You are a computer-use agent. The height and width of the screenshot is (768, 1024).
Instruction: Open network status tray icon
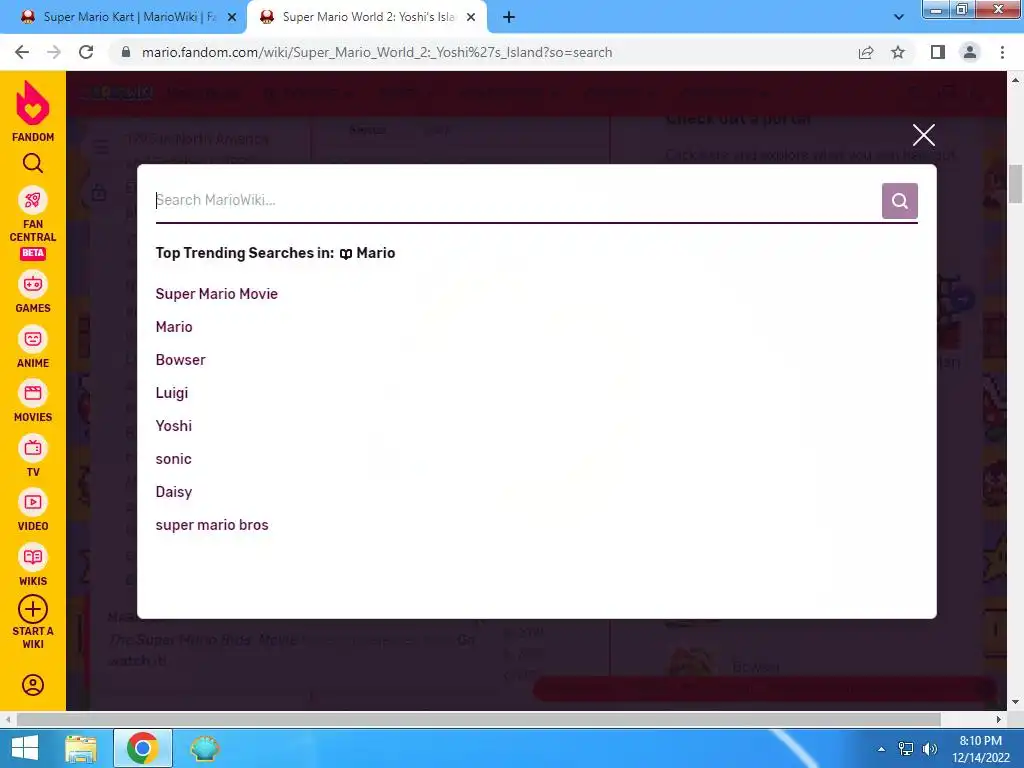point(906,749)
